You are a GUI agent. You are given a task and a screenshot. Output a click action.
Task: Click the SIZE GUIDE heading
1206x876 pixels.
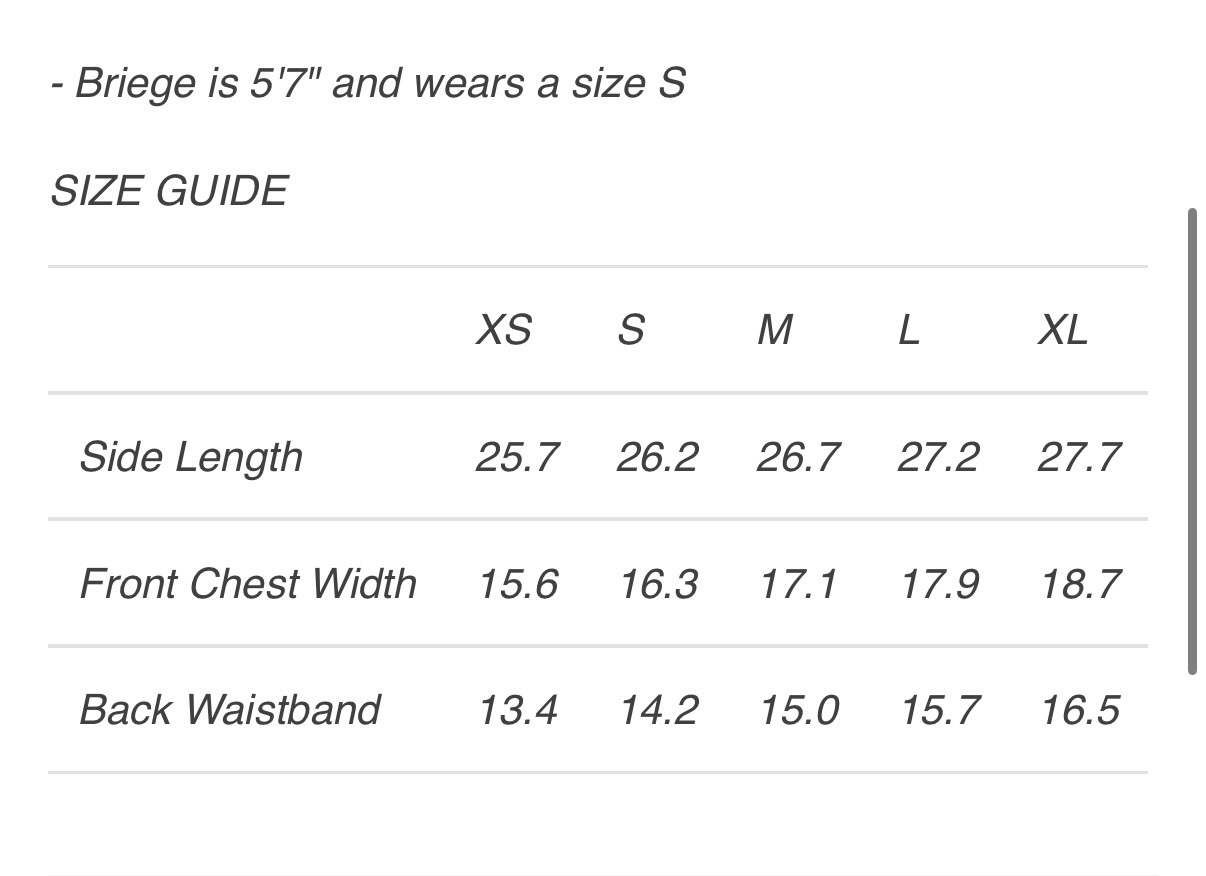pos(169,191)
